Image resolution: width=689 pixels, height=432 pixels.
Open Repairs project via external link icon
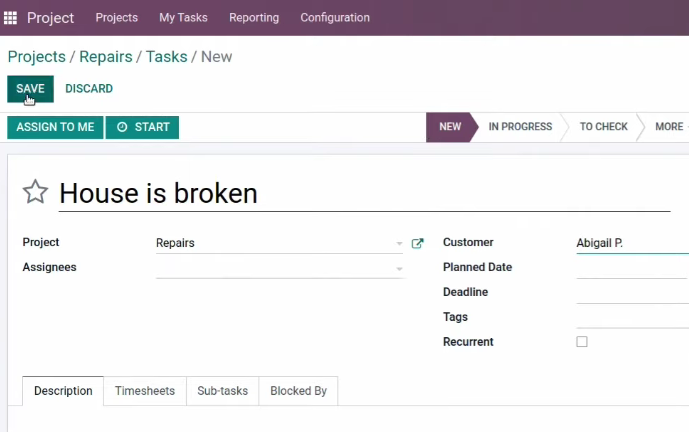pyautogui.click(x=417, y=243)
